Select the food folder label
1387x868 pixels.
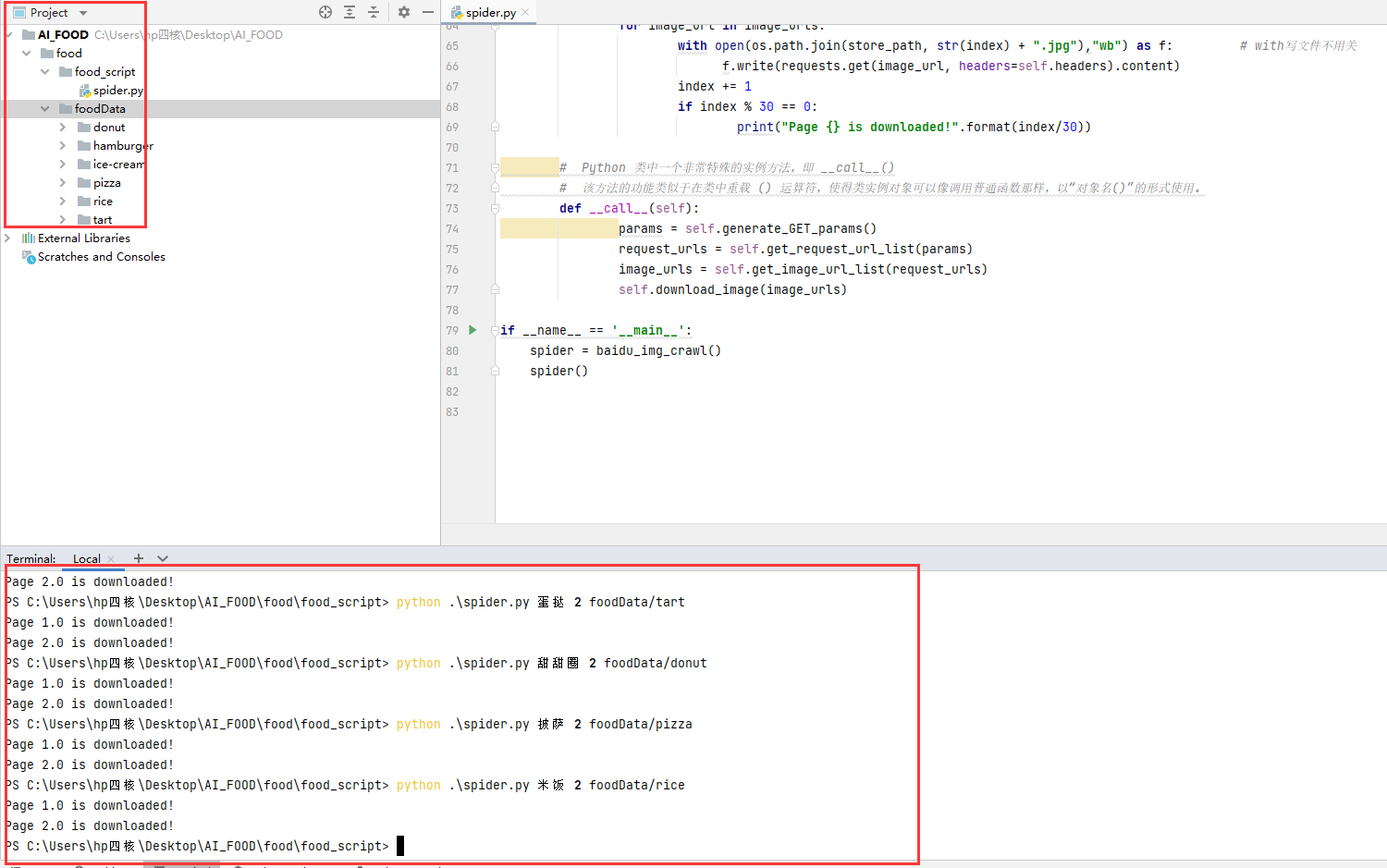pos(69,54)
